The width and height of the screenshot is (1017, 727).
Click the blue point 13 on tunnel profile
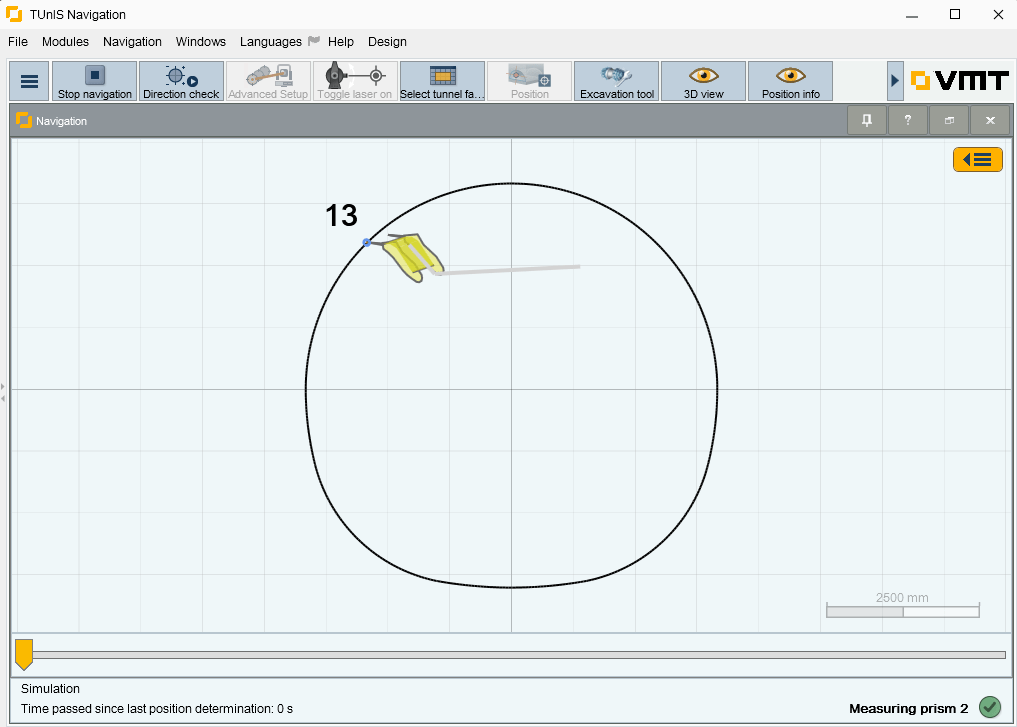(367, 242)
